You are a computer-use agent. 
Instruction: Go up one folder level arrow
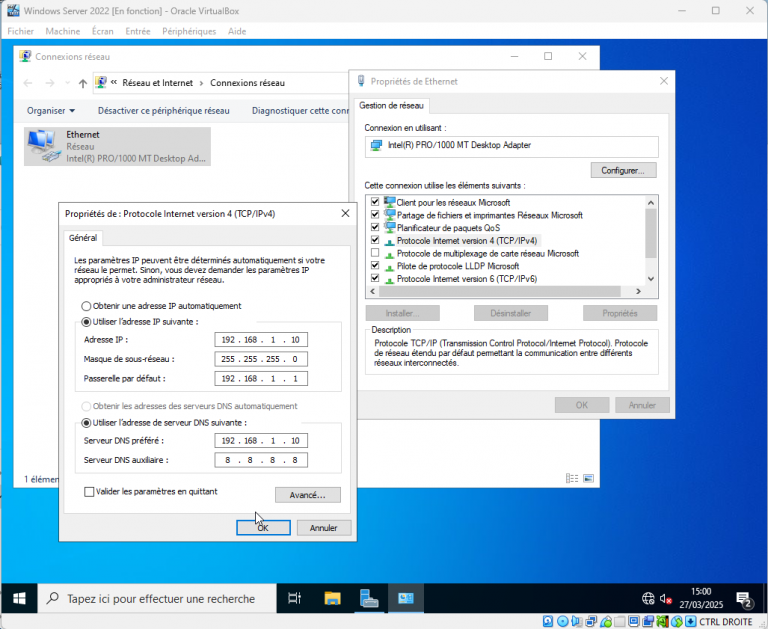coord(82,83)
